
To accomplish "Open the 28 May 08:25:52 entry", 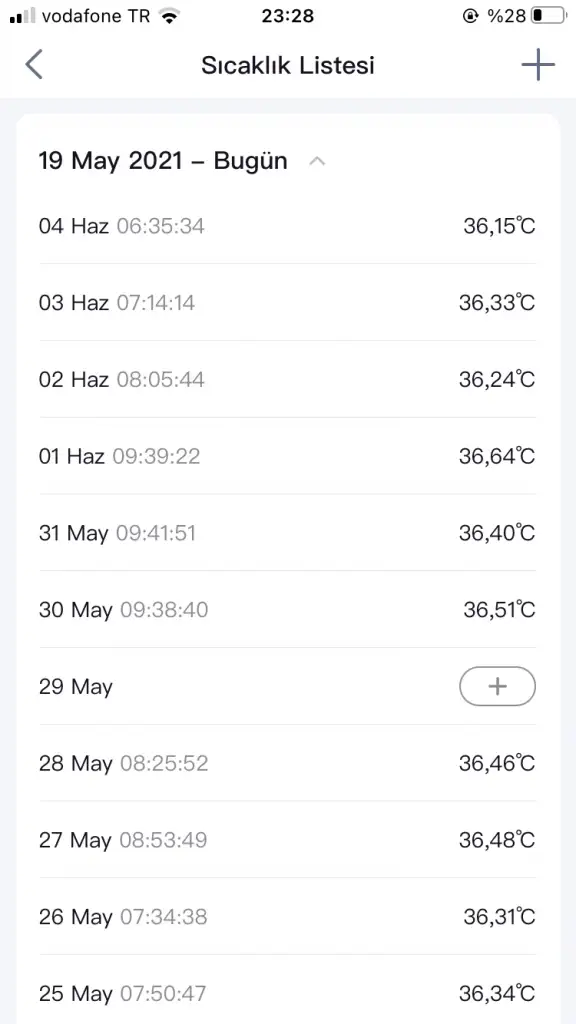I will (288, 763).
